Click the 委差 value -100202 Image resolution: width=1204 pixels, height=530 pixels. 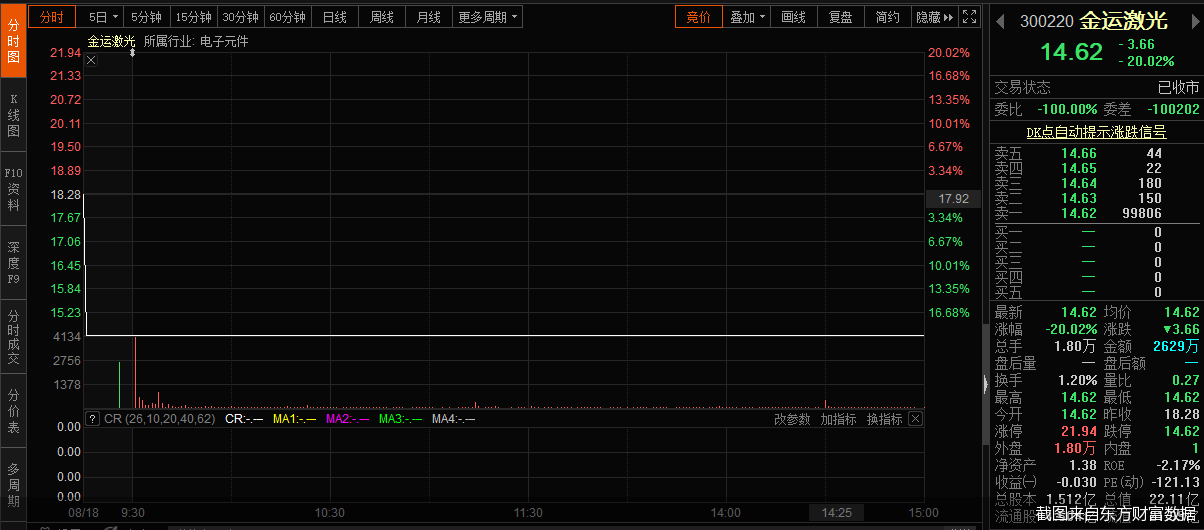[1173, 109]
